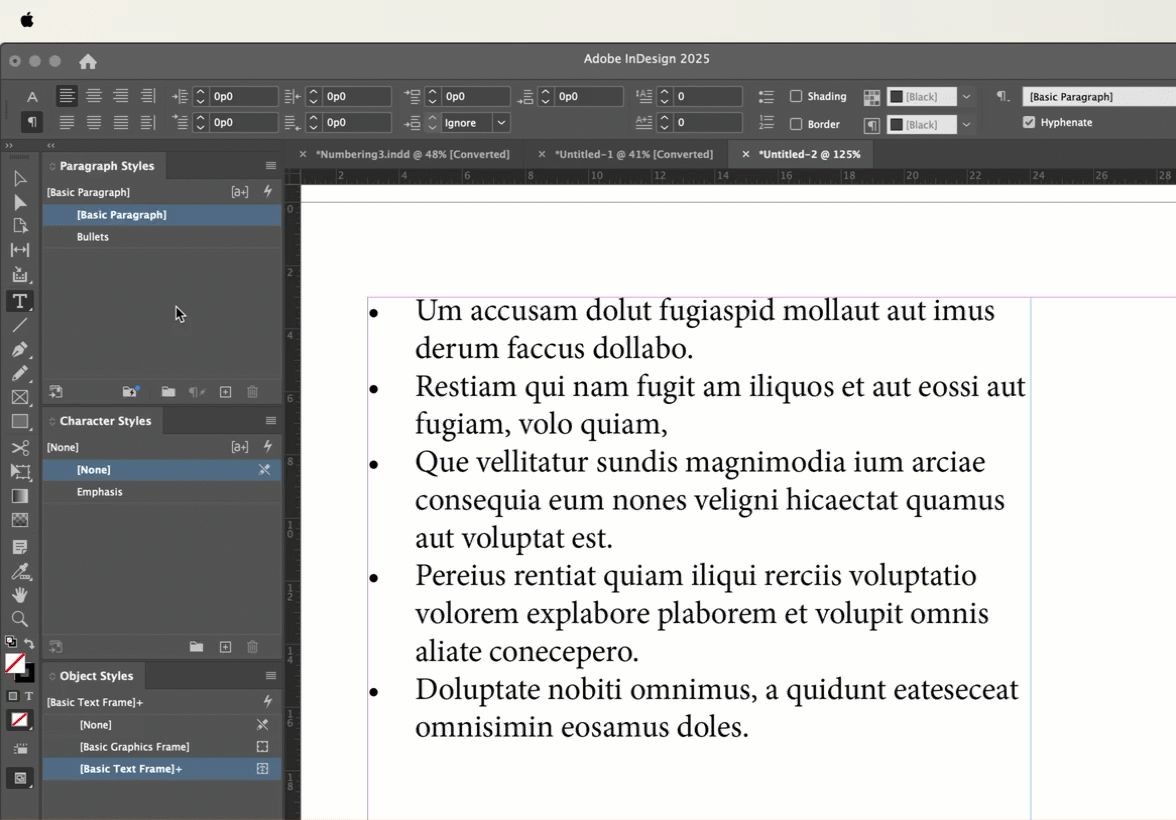This screenshot has width=1176, height=820.
Task: Switch to Character Formatting Controls (A)
Action: [x=32, y=97]
